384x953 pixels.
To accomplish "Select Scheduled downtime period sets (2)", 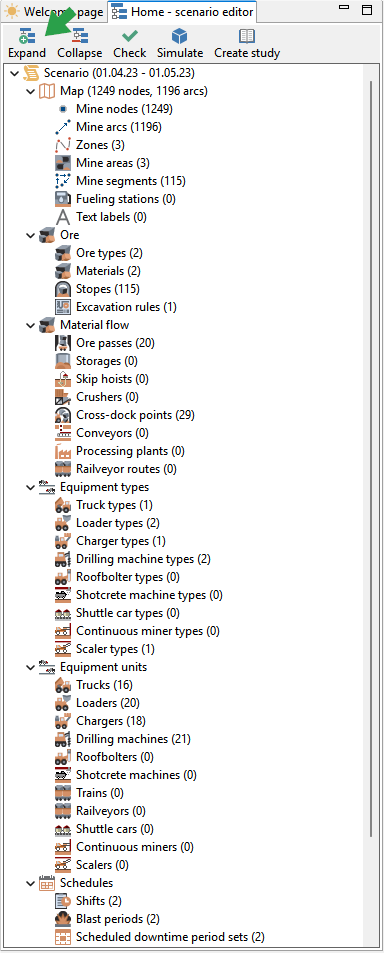I will point(171,937).
